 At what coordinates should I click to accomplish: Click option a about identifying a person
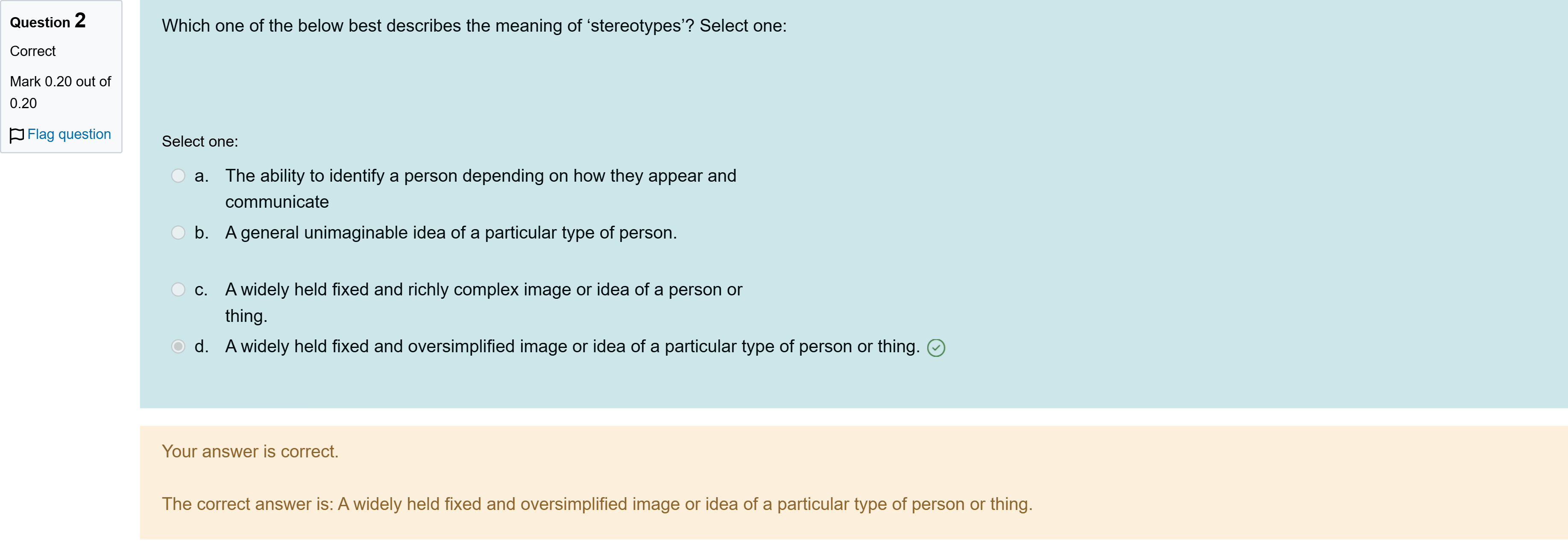pos(480,176)
